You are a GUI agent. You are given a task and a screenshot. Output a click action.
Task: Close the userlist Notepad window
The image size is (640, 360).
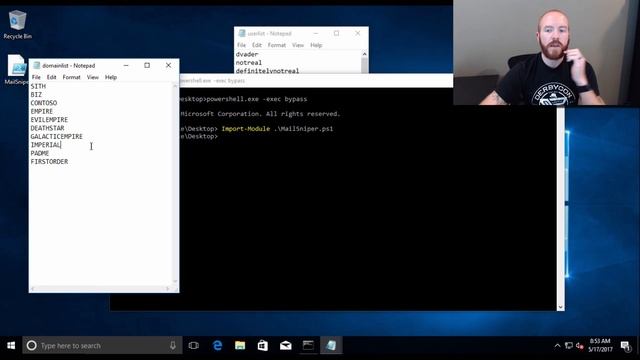pyautogui.click(x=358, y=33)
